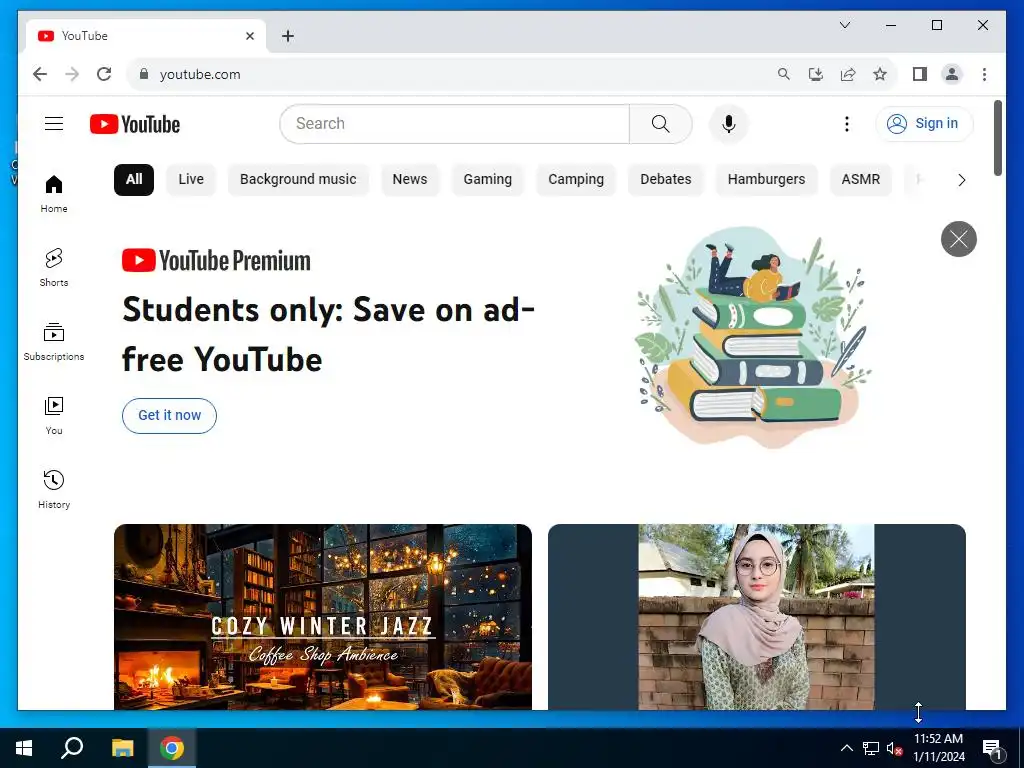Select the Live category chip

pyautogui.click(x=191, y=180)
